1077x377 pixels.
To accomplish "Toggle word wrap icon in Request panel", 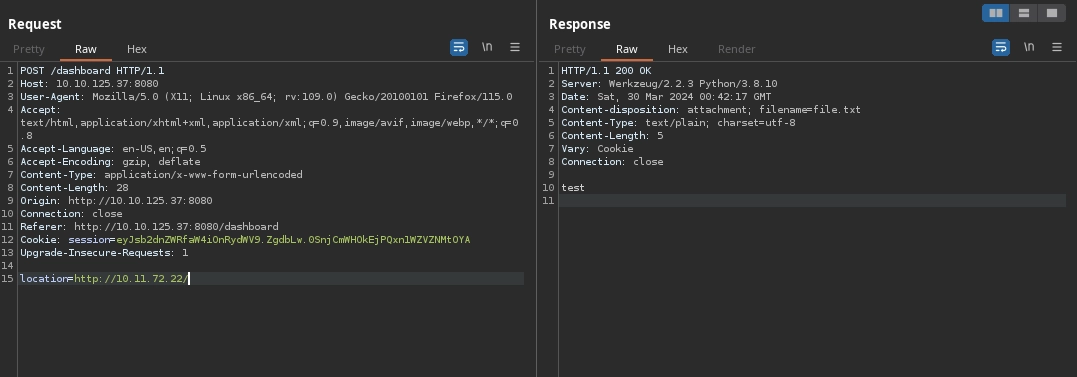I will pyautogui.click(x=459, y=47).
